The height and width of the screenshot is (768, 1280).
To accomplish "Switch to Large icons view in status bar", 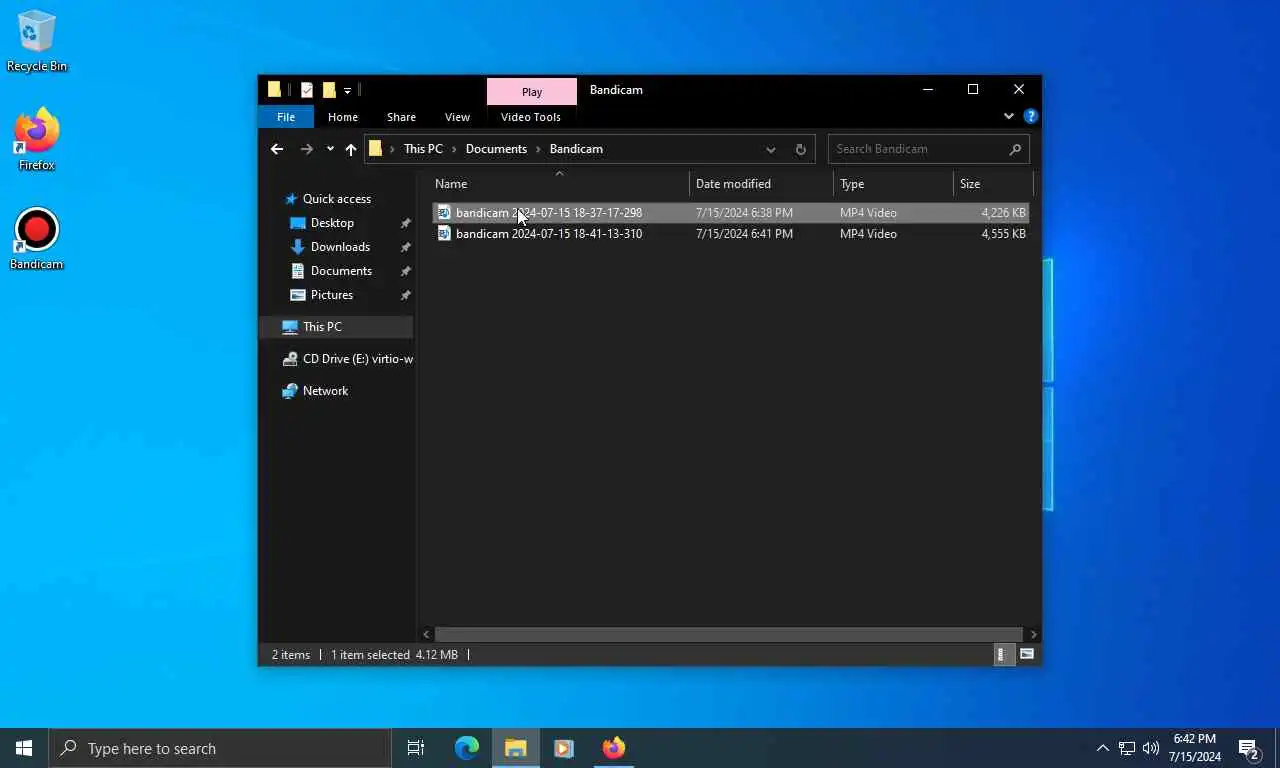I will point(1026,655).
